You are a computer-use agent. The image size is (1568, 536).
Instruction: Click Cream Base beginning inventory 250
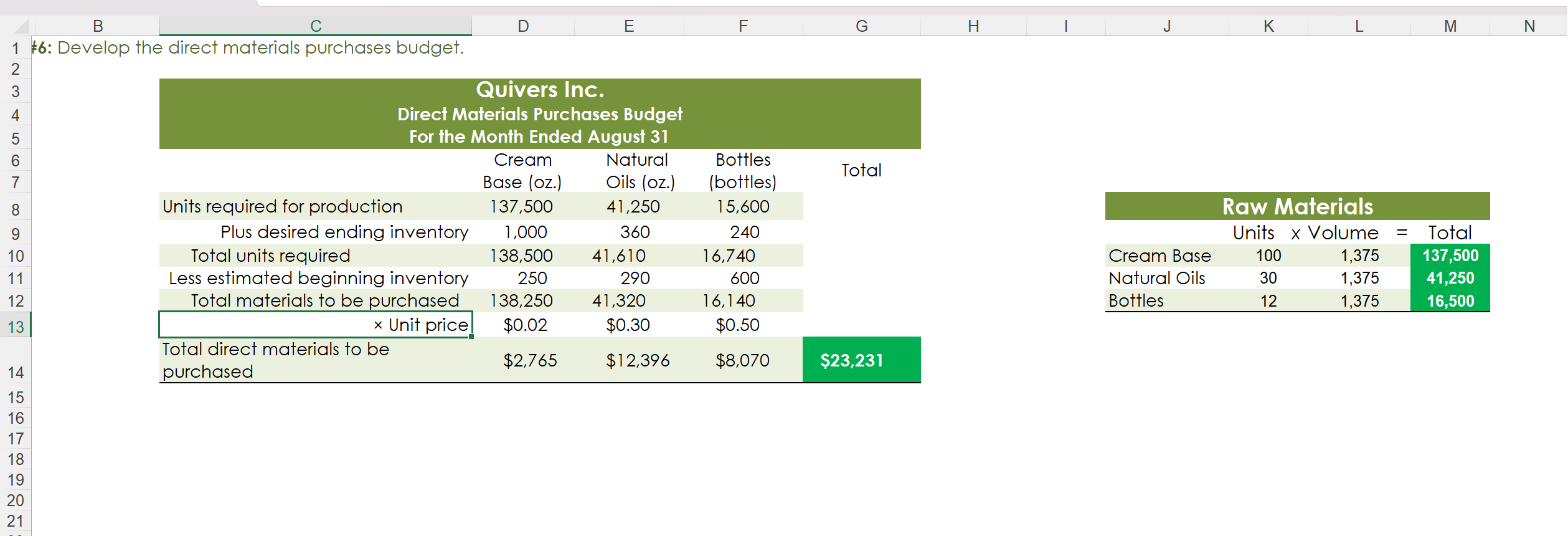click(x=532, y=278)
